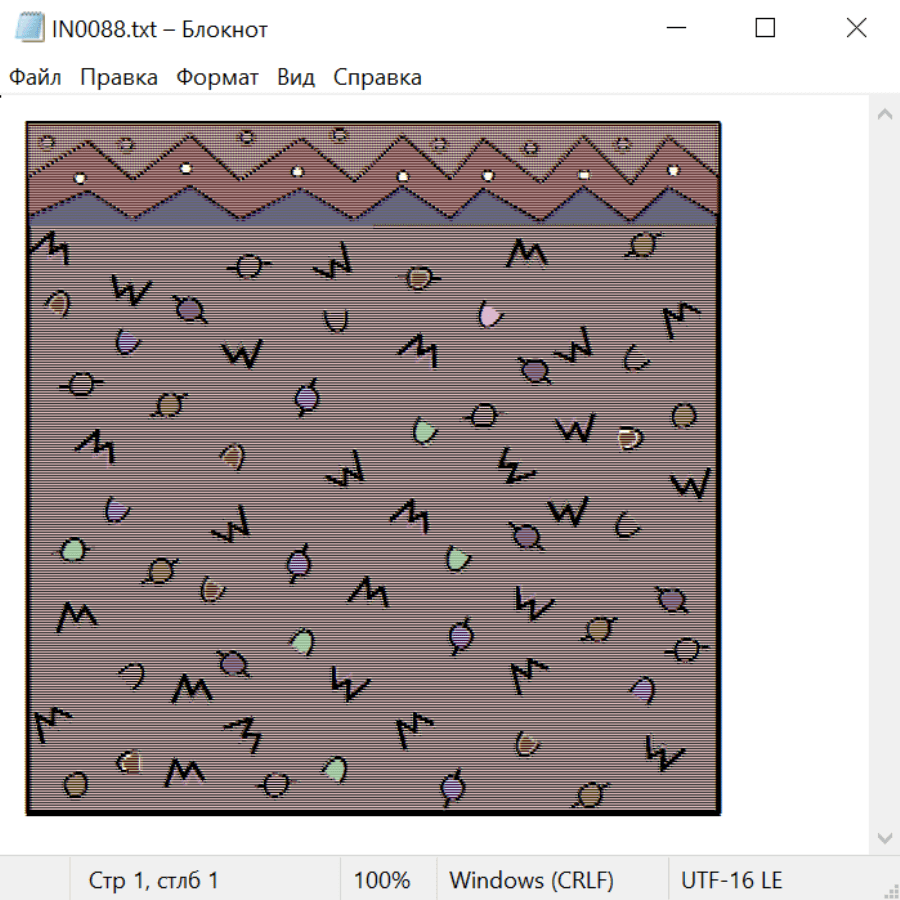Click the 'Стр 1, стлб 1' status indicator
Image resolution: width=900 pixels, height=900 pixels.
(x=153, y=881)
